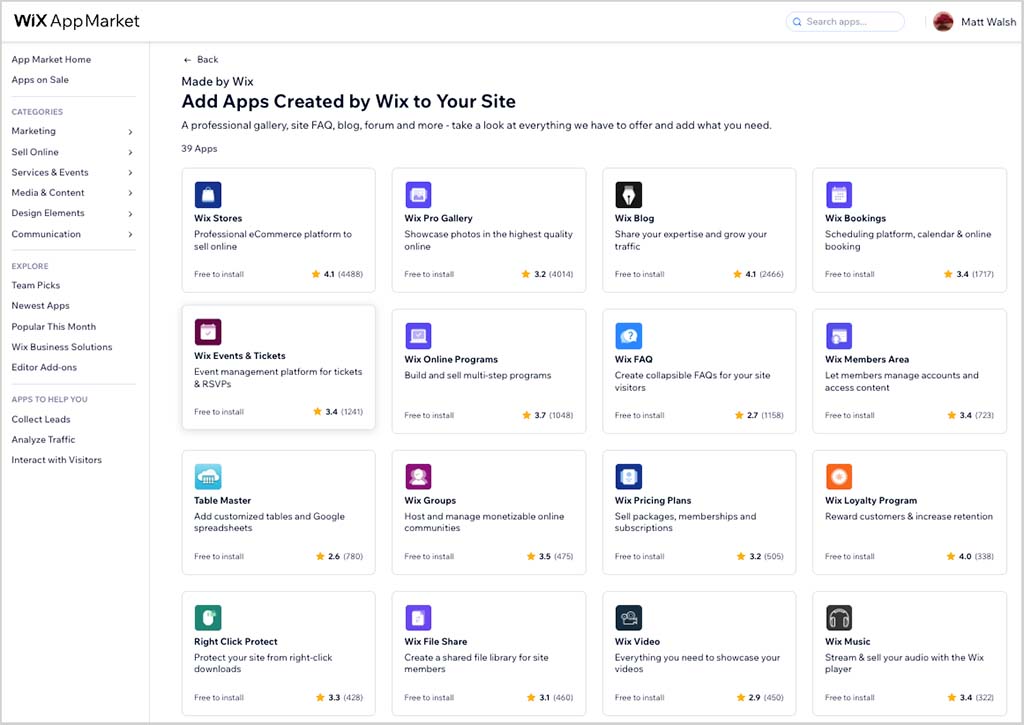The image size is (1024, 725).
Task: Click the Table Master cloud icon
Action: click(x=208, y=477)
